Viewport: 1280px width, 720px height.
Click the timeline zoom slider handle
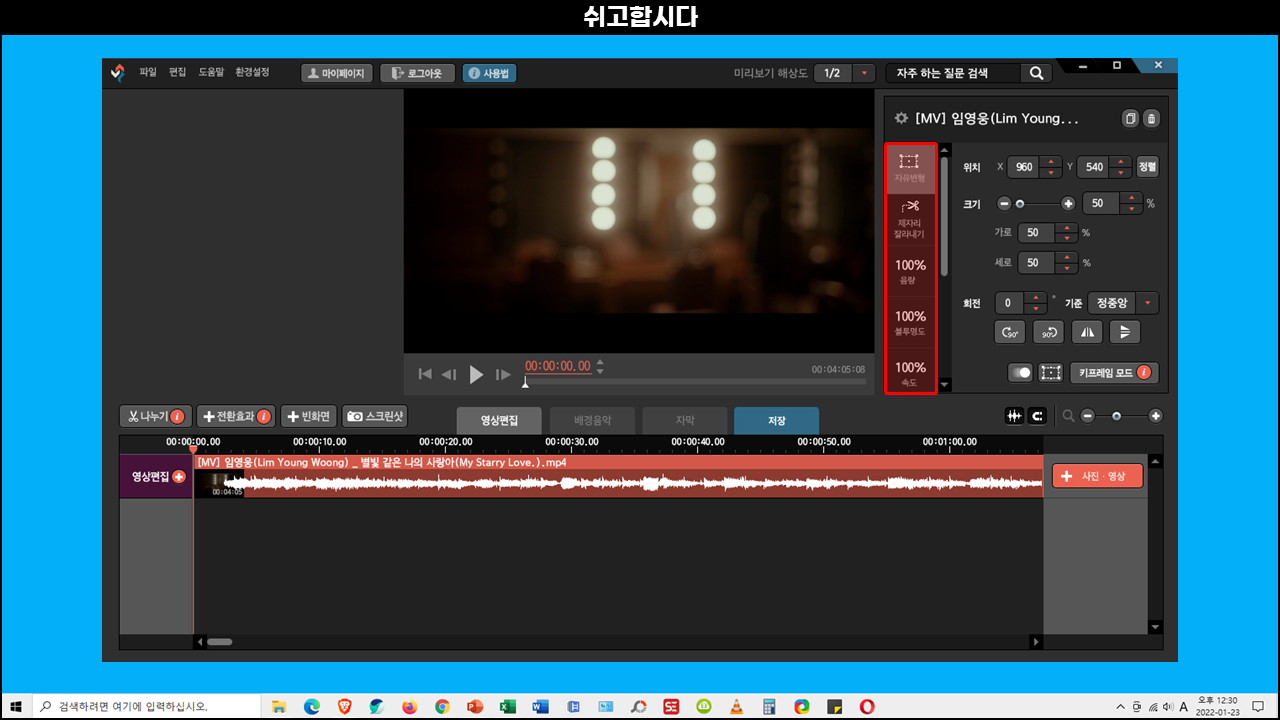[x=1117, y=416]
